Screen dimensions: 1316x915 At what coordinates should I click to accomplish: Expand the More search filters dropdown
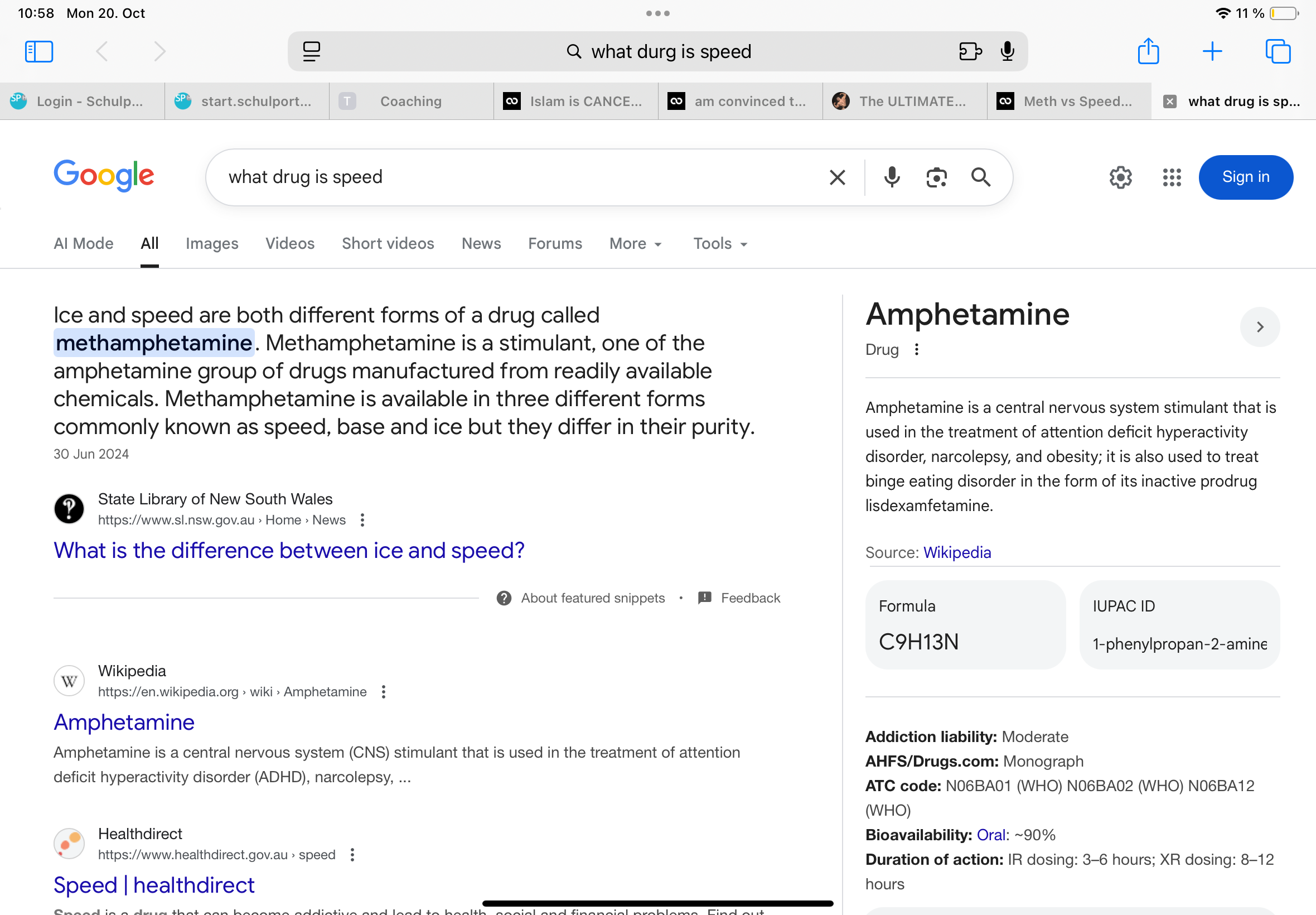tap(635, 244)
